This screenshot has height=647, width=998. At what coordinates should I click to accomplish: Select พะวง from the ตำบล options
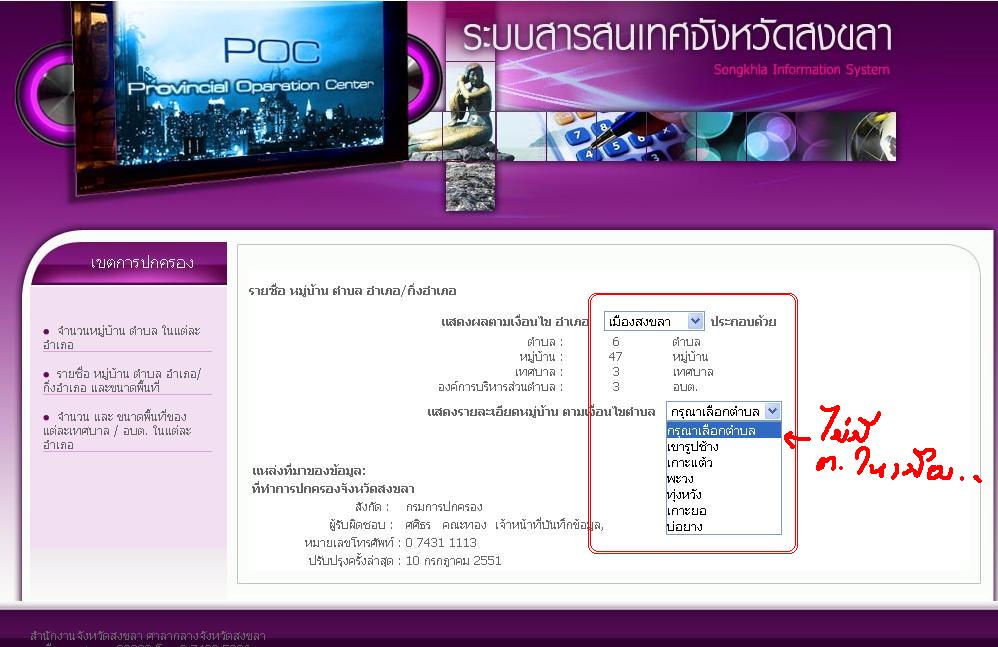[724, 478]
